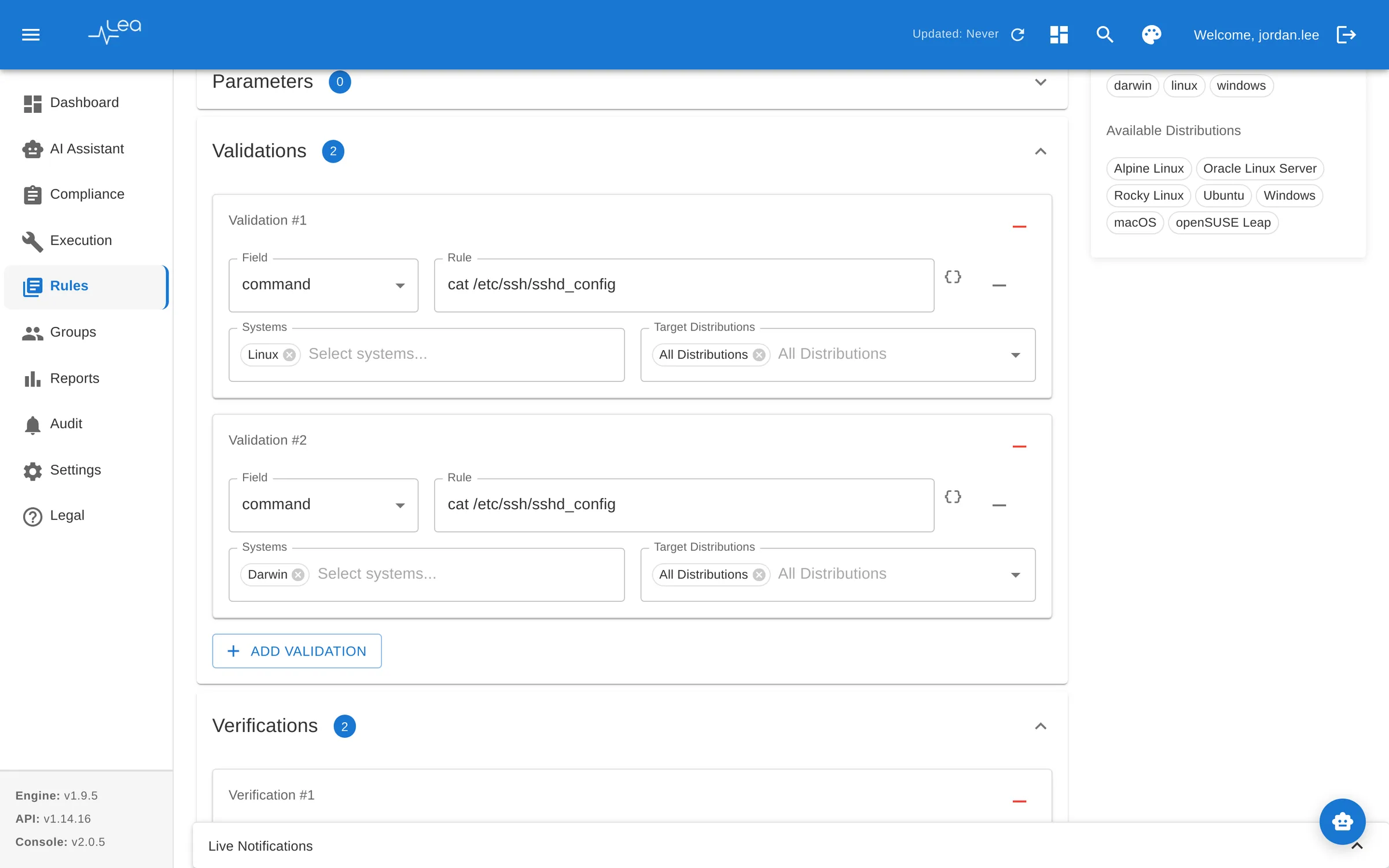The width and height of the screenshot is (1389, 868).
Task: Click the search magnifier icon
Action: point(1104,35)
